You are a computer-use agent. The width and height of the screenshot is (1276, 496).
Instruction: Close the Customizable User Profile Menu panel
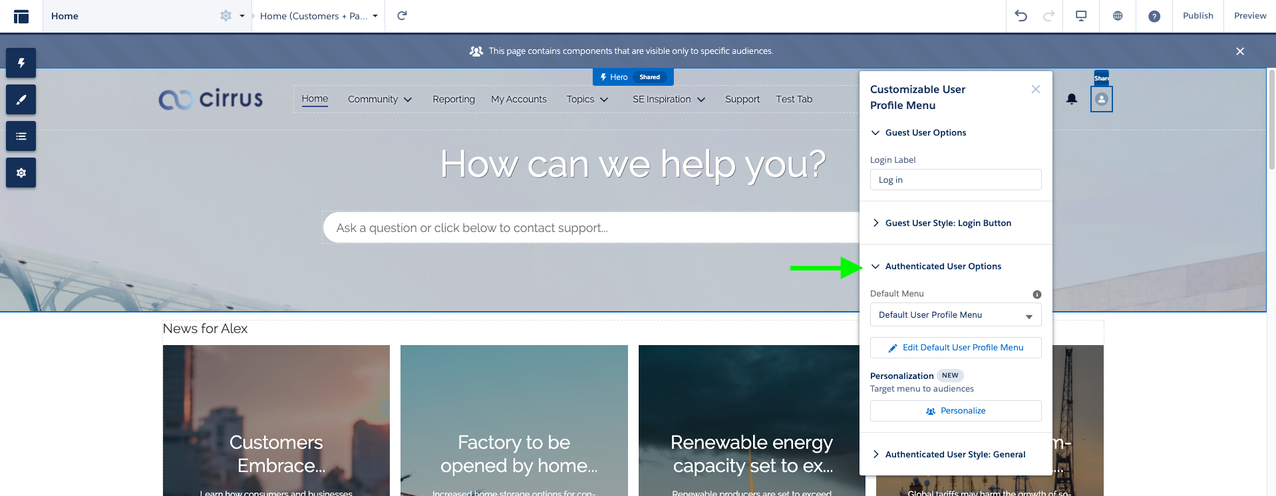(1036, 89)
